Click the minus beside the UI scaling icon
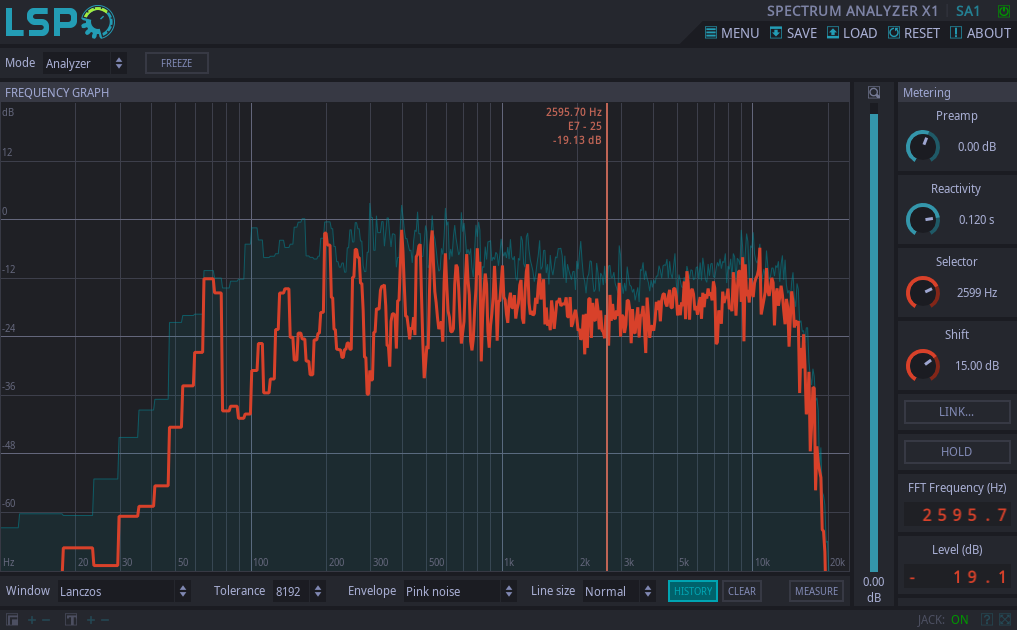Screen dimensions: 1017x630 (46, 620)
